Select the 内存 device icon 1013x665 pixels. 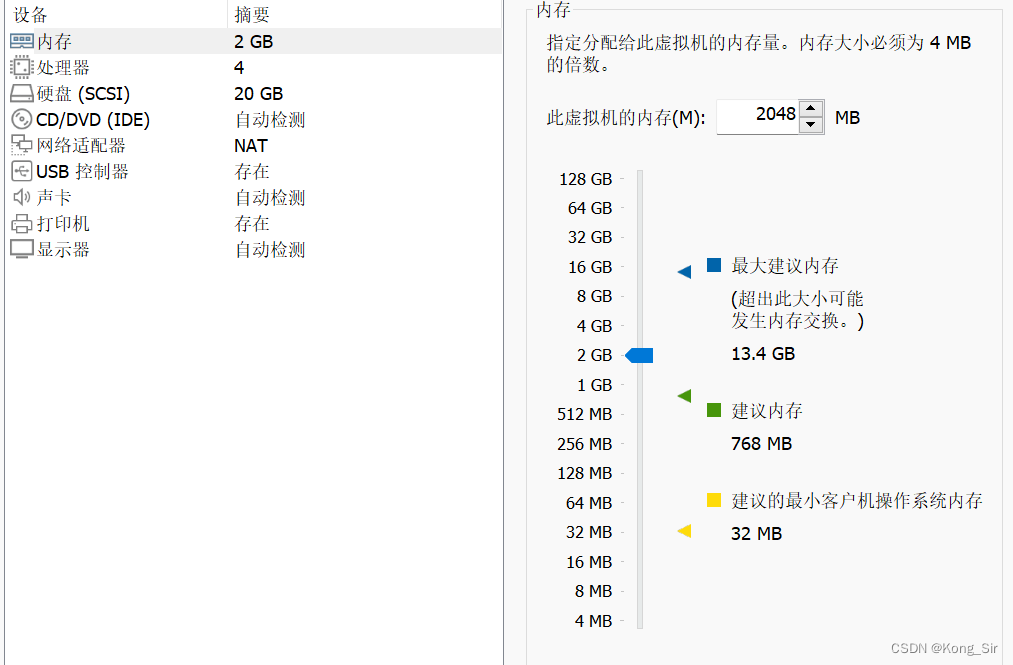pyautogui.click(x=18, y=41)
